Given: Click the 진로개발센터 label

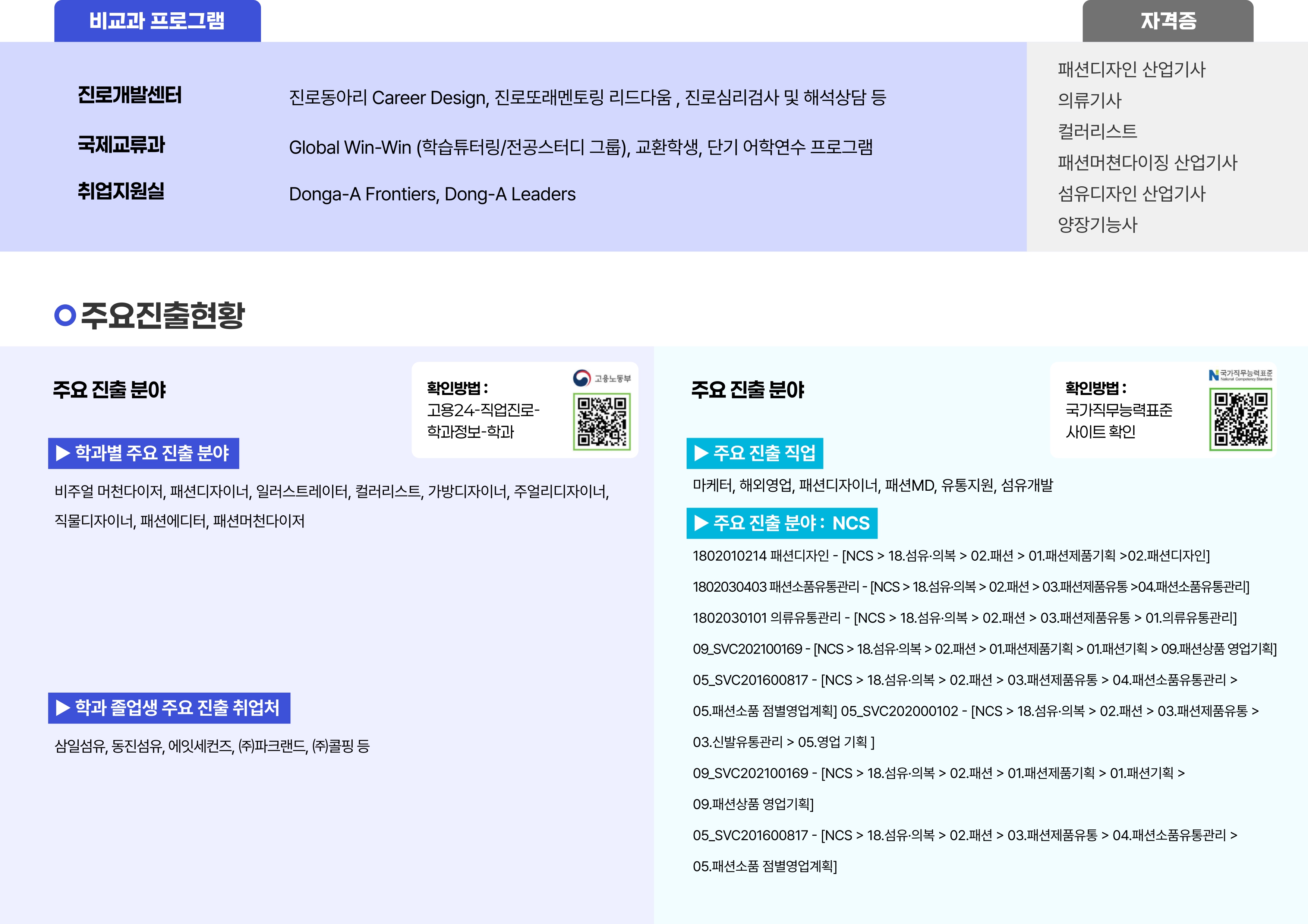Looking at the screenshot, I should tap(129, 95).
